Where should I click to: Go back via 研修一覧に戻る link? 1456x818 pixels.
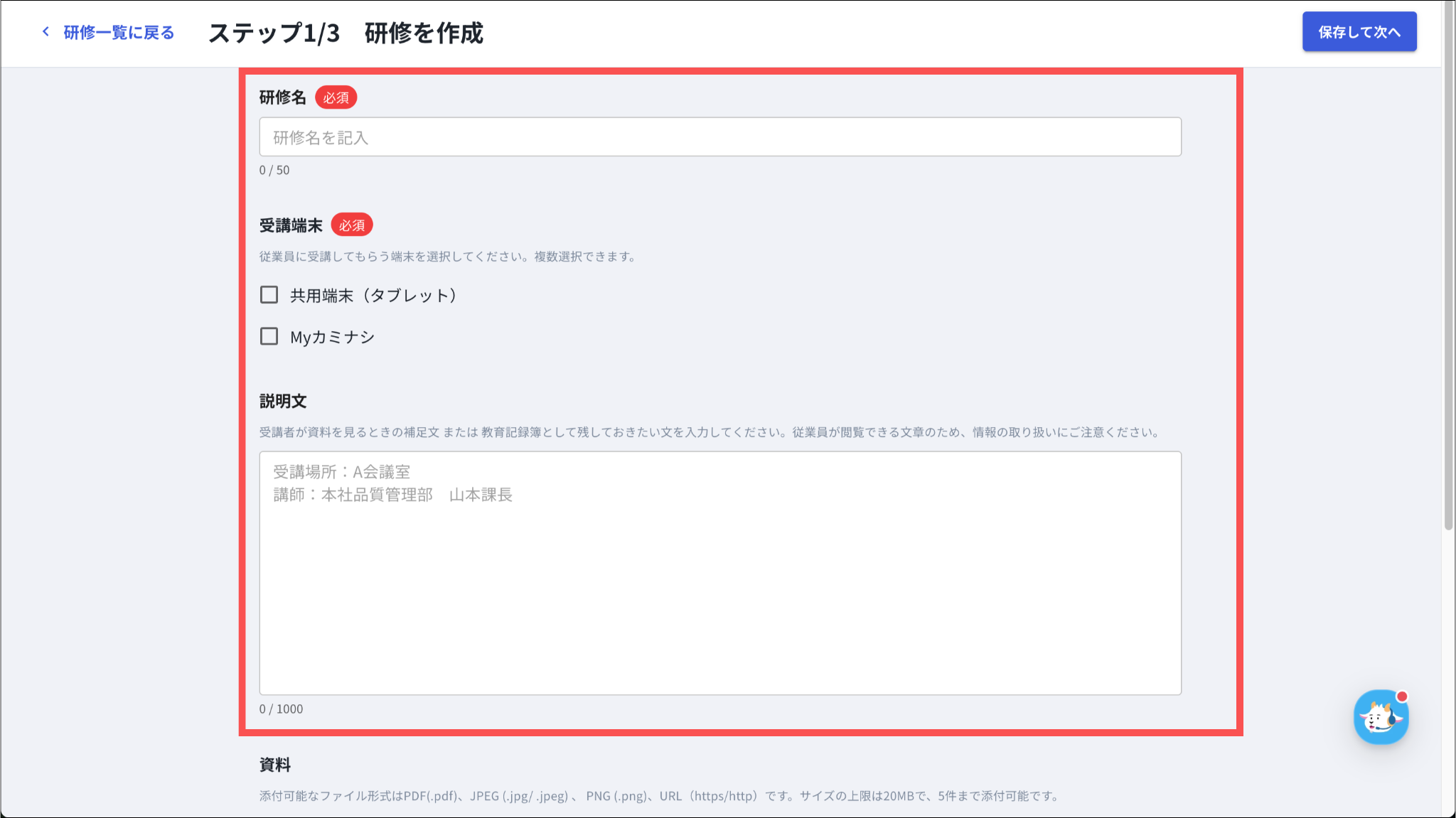point(119,33)
